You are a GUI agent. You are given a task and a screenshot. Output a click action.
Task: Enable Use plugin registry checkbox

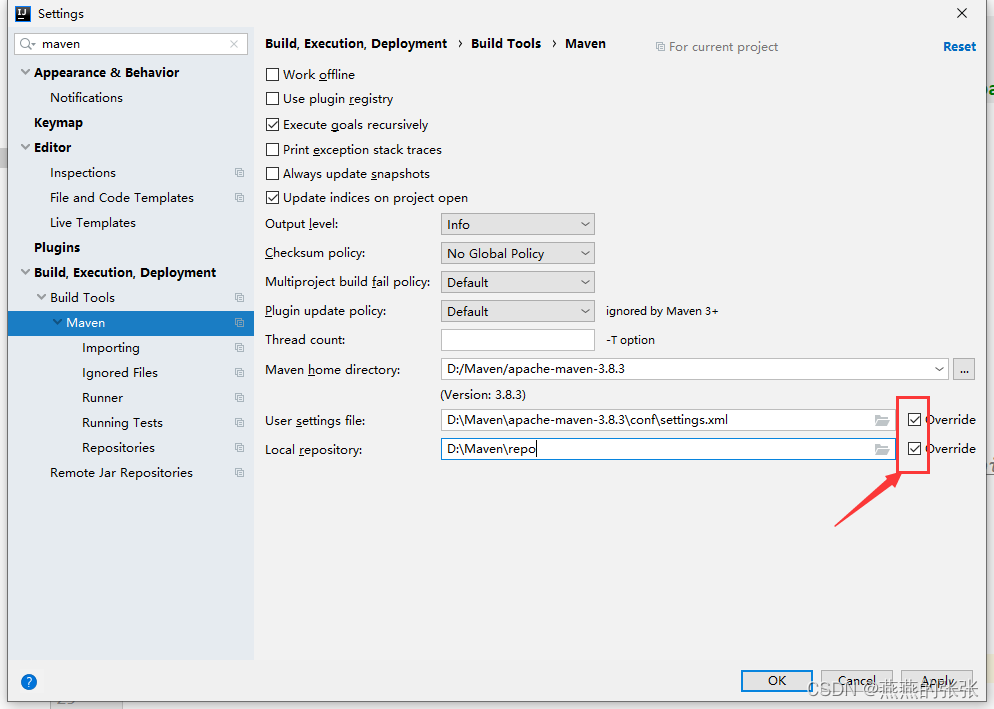pyautogui.click(x=272, y=98)
